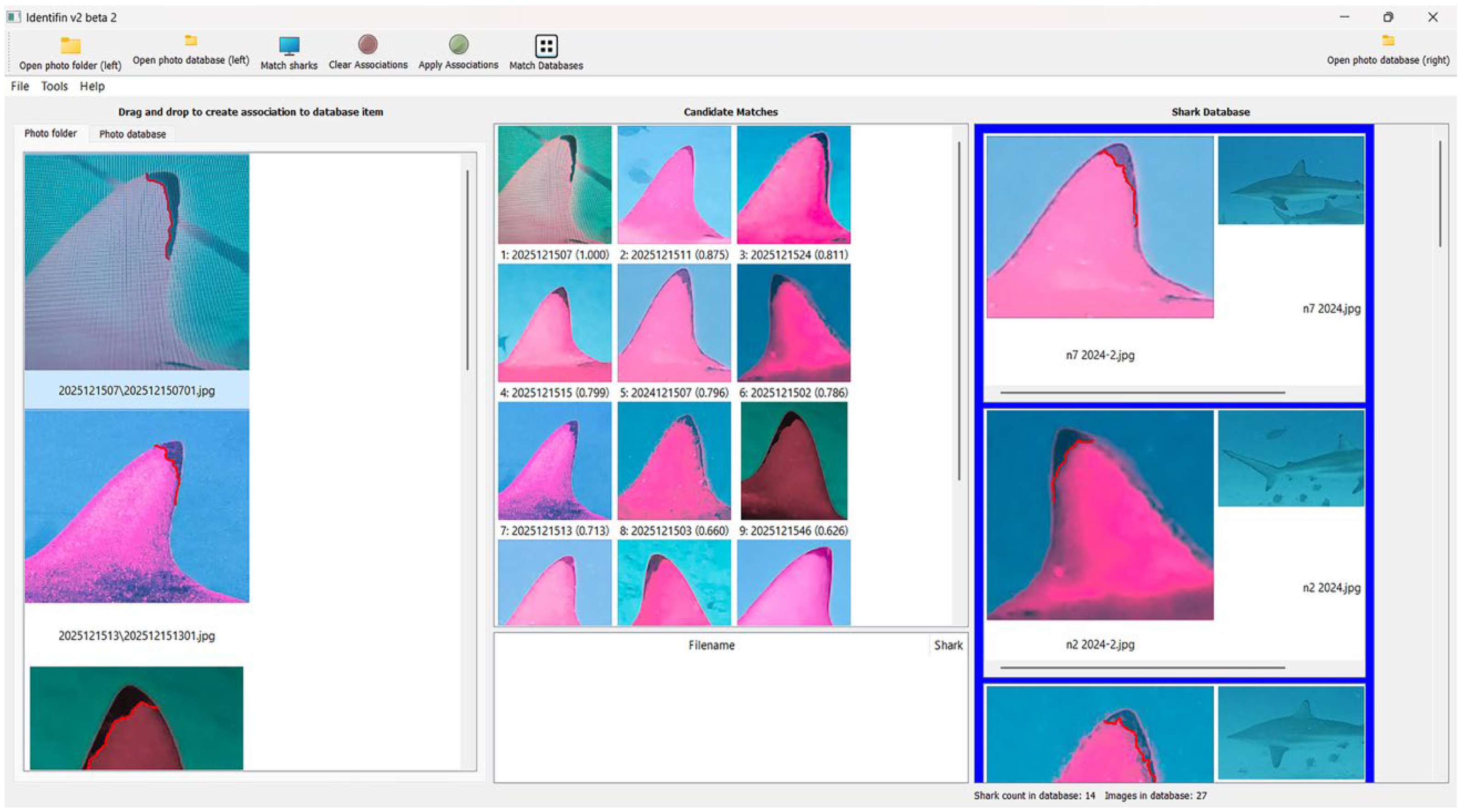The width and height of the screenshot is (1462, 812).
Task: Click Open photo folder (left) icon
Action: 70,45
